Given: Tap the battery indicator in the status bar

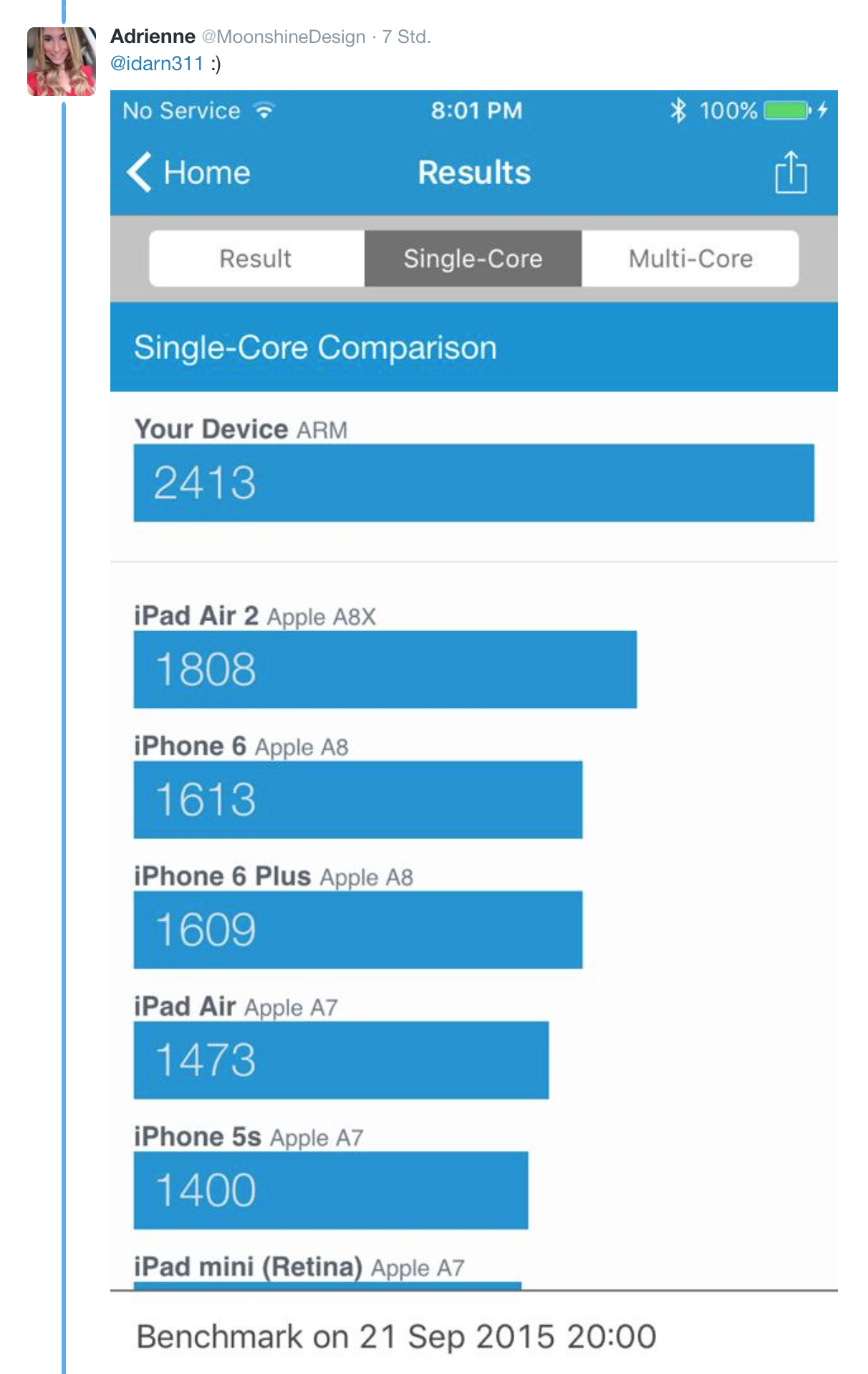Looking at the screenshot, I should [784, 110].
